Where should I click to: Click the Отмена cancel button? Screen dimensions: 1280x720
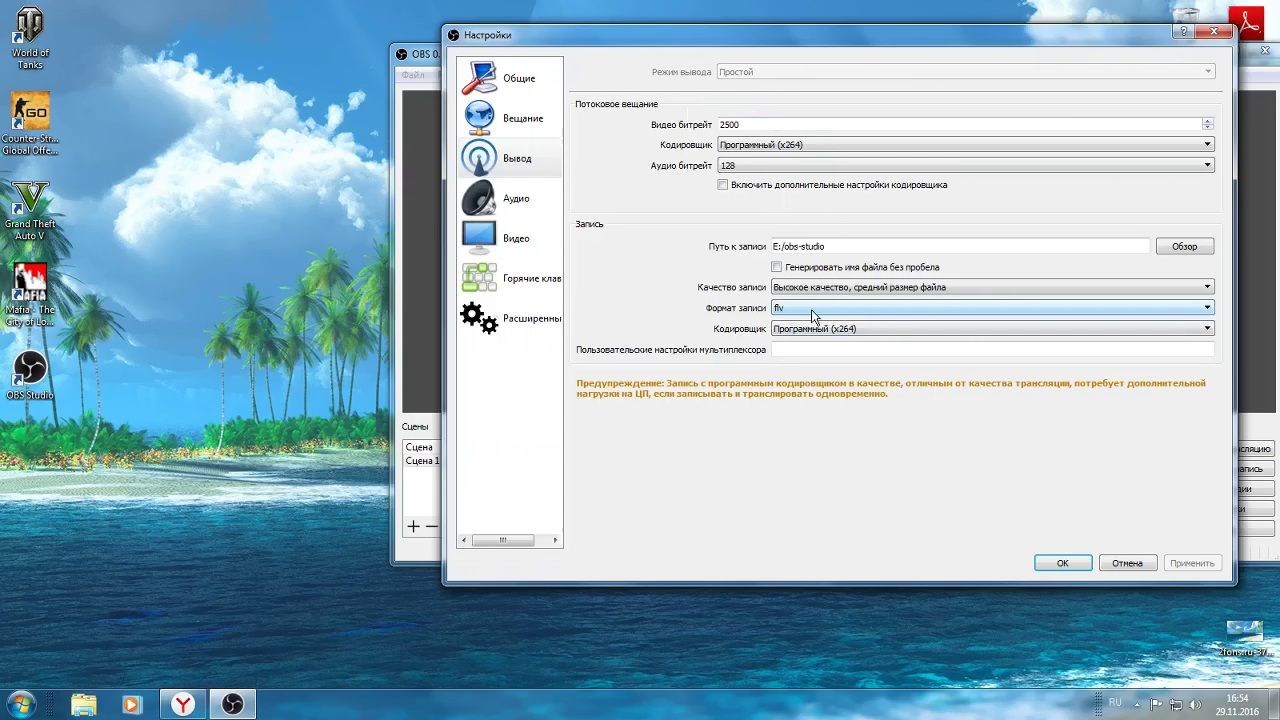point(1127,563)
